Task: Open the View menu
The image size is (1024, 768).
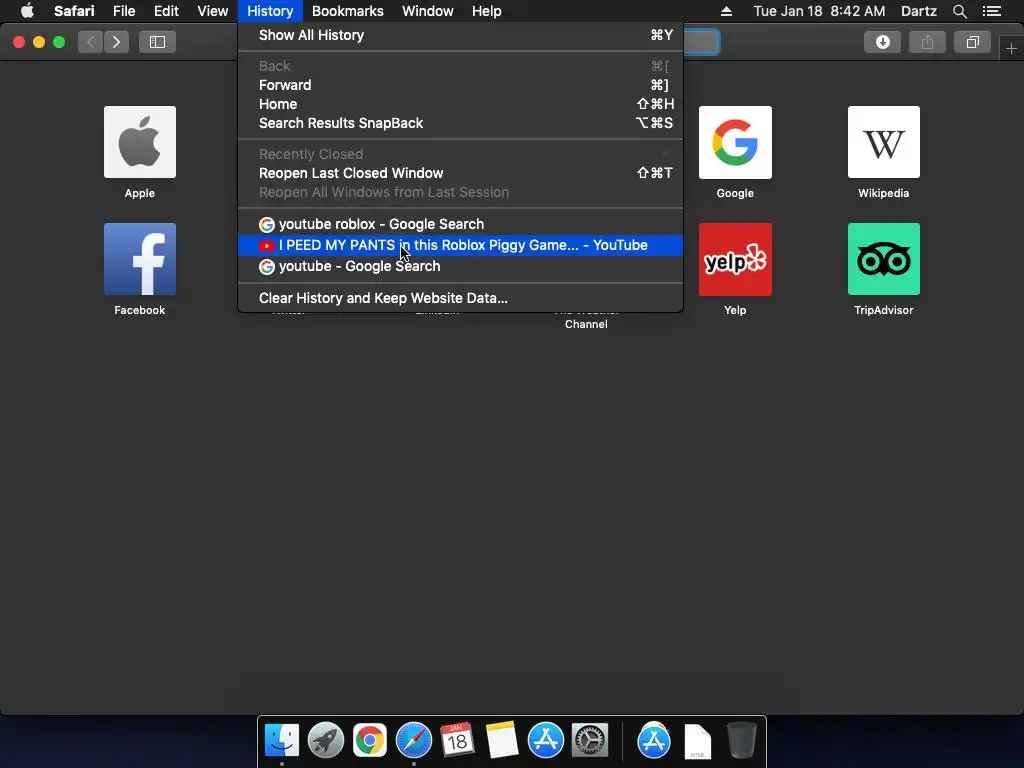Action: 212,11
